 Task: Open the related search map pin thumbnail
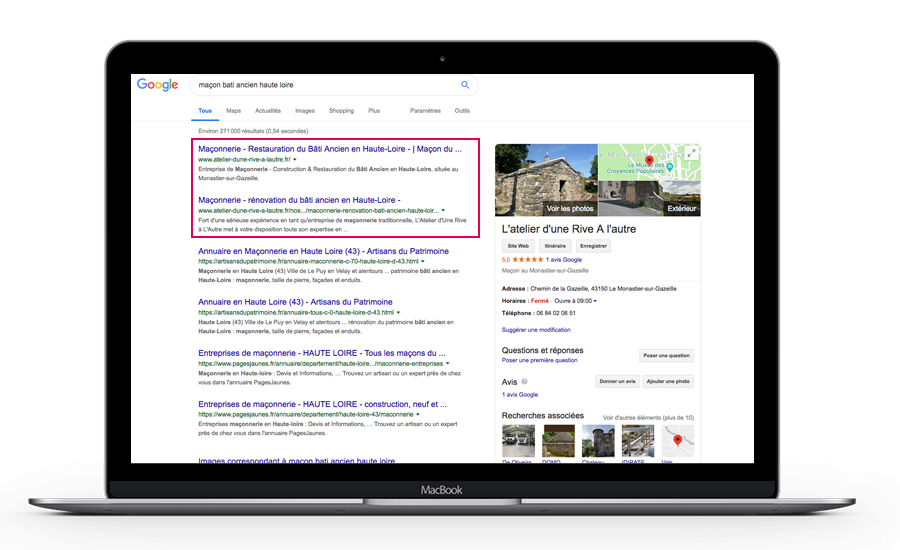(677, 441)
